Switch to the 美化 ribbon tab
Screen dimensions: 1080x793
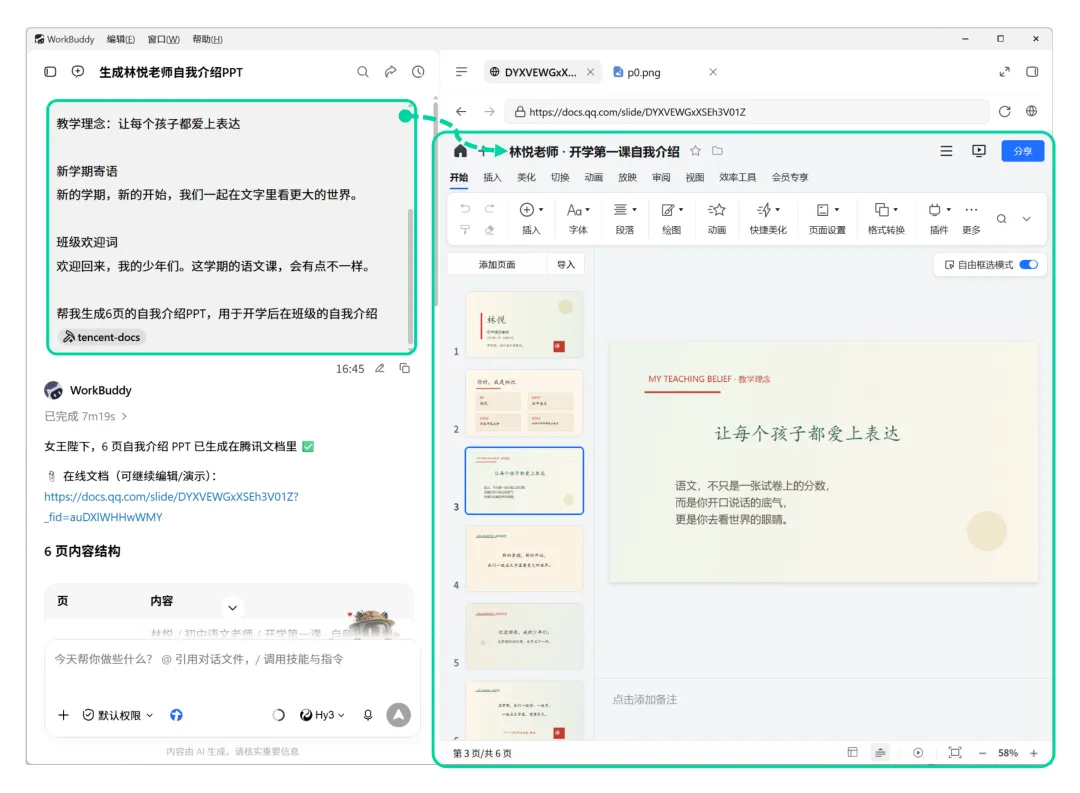coord(526,178)
